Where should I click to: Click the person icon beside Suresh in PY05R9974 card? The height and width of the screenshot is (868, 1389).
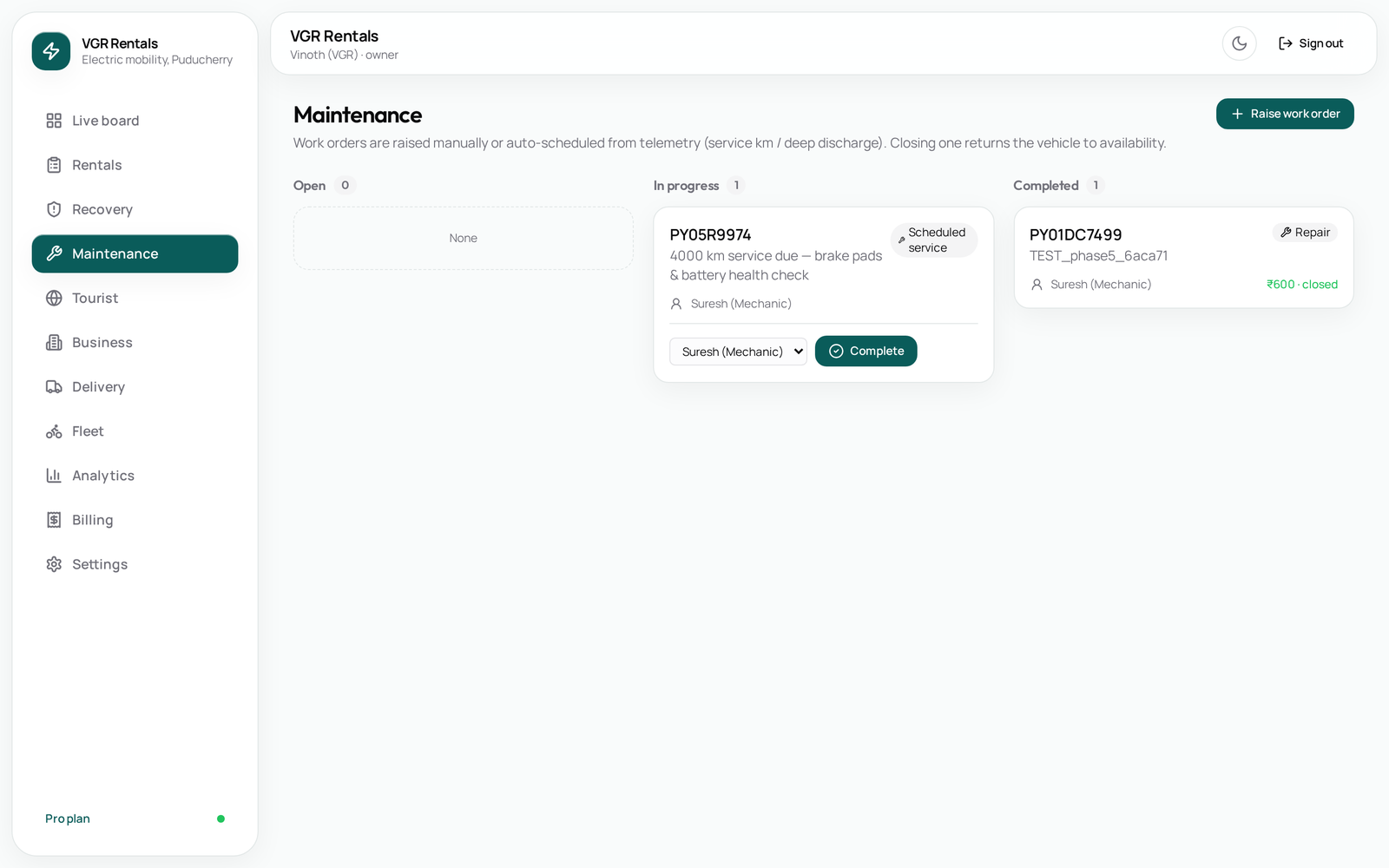coord(676,304)
